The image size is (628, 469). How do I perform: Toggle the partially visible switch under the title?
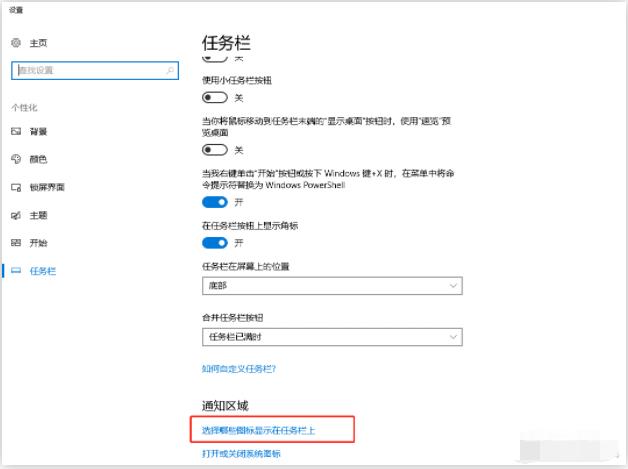(x=215, y=59)
